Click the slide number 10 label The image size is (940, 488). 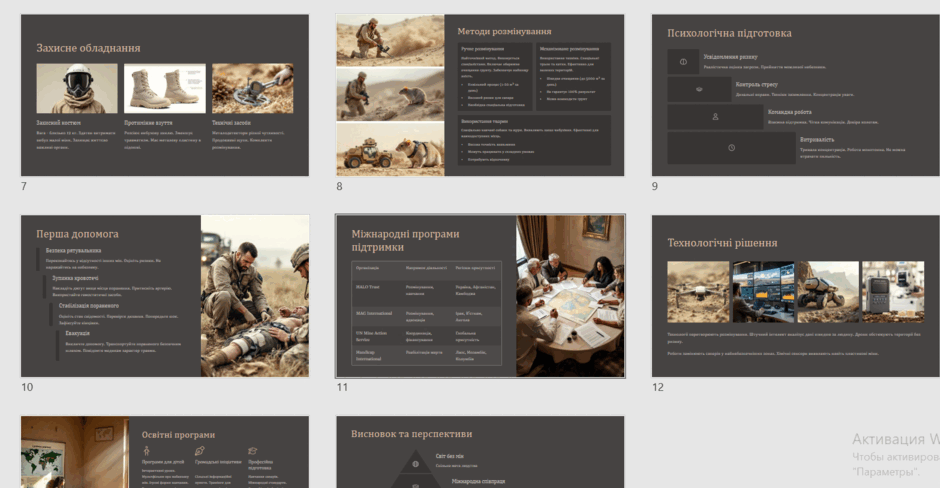point(27,387)
